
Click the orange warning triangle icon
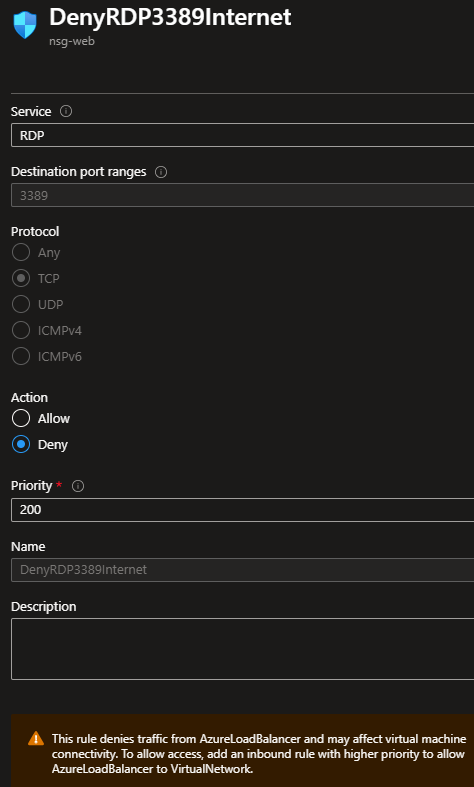tap(36, 738)
